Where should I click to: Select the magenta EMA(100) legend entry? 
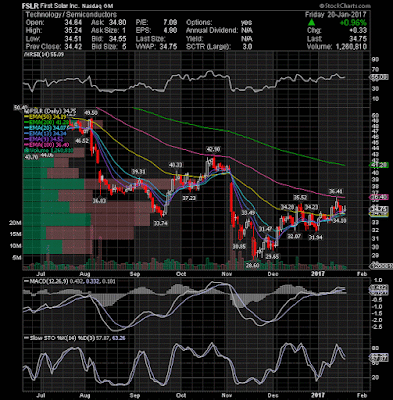click(47, 144)
